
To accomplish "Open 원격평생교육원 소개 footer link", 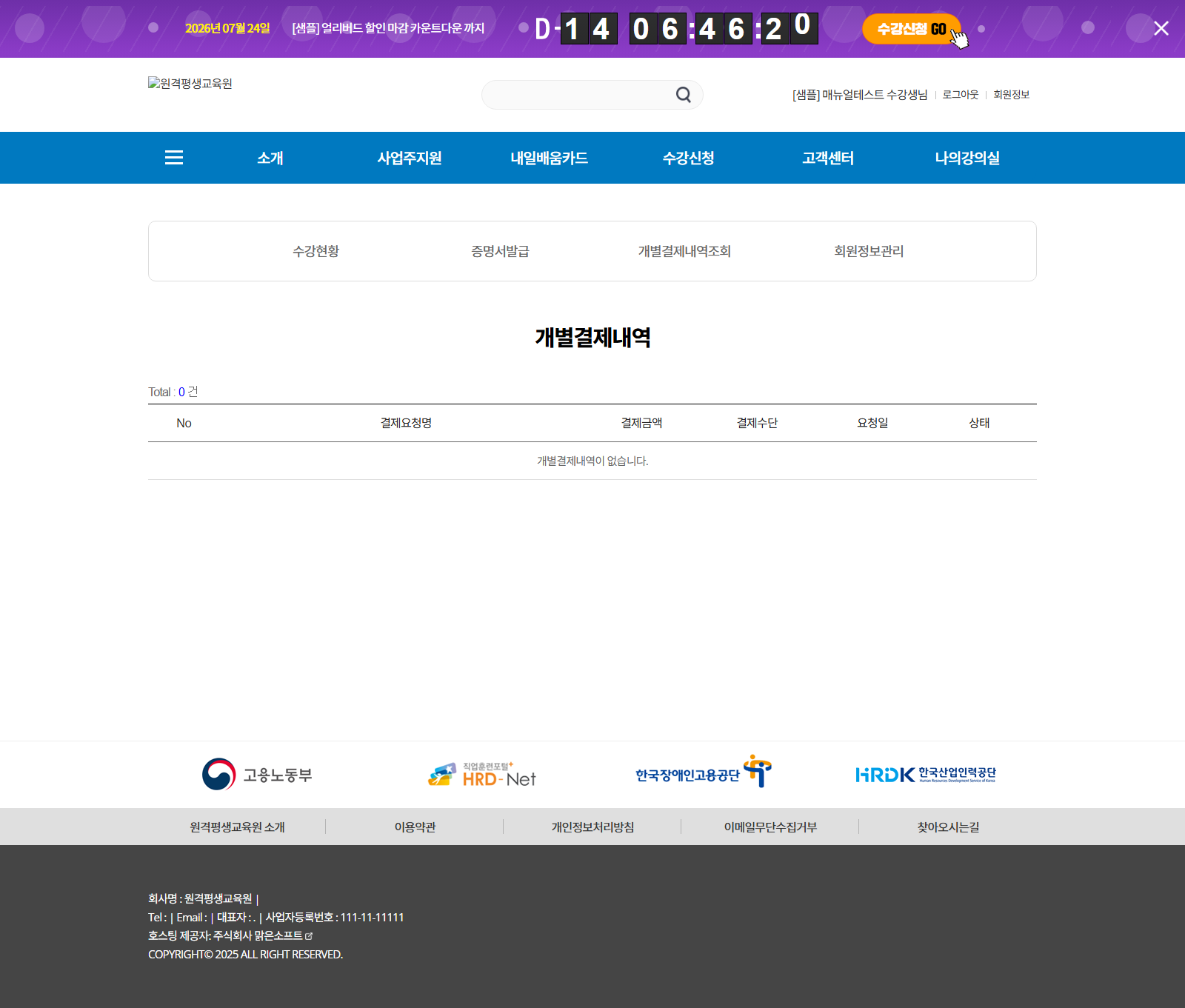I will click(x=237, y=827).
